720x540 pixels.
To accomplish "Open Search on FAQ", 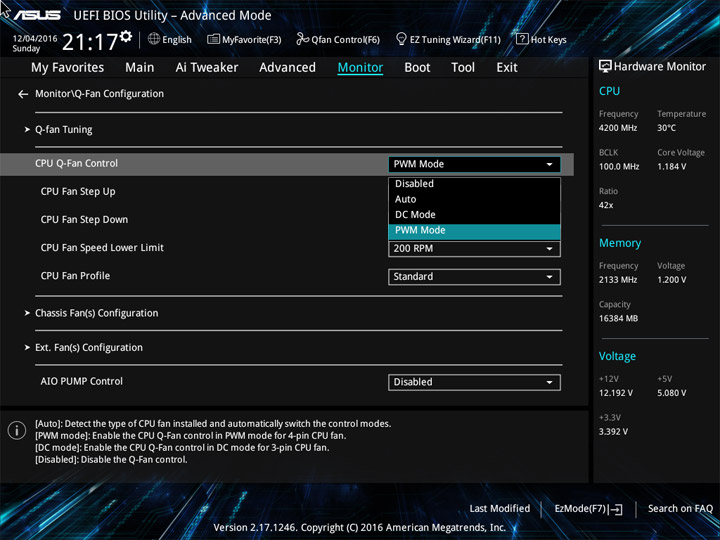I will pyautogui.click(x=680, y=509).
